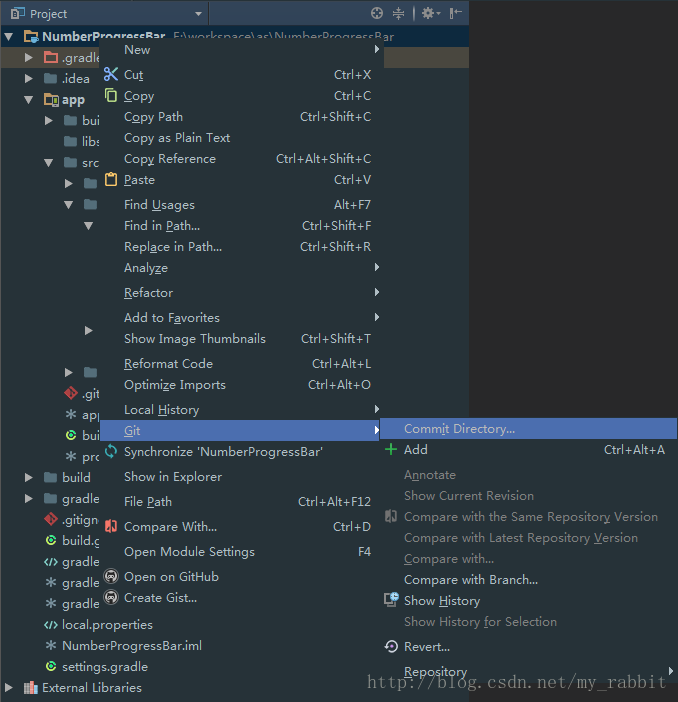Hide the Project panel with the hide icon
The height and width of the screenshot is (702, 678).
(x=455, y=13)
